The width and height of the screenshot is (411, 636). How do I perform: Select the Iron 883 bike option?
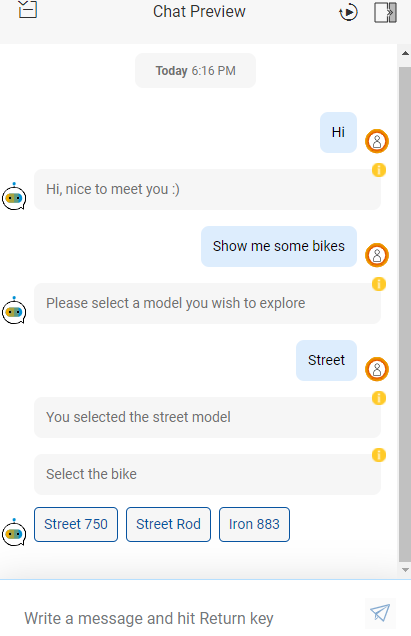pyautogui.click(x=254, y=524)
